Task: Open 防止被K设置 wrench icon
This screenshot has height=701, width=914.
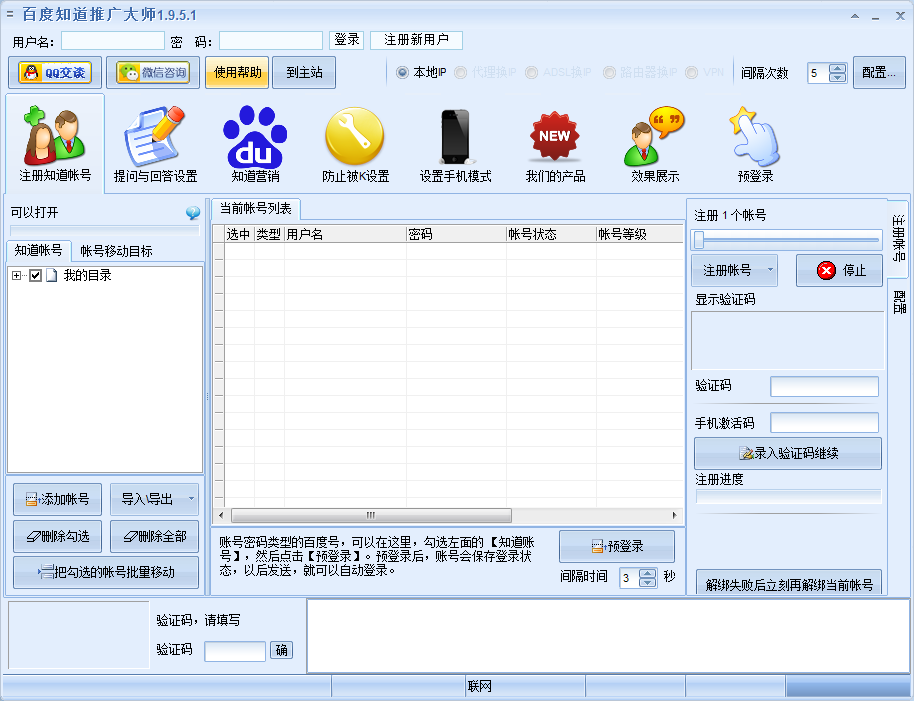Action: (355, 136)
